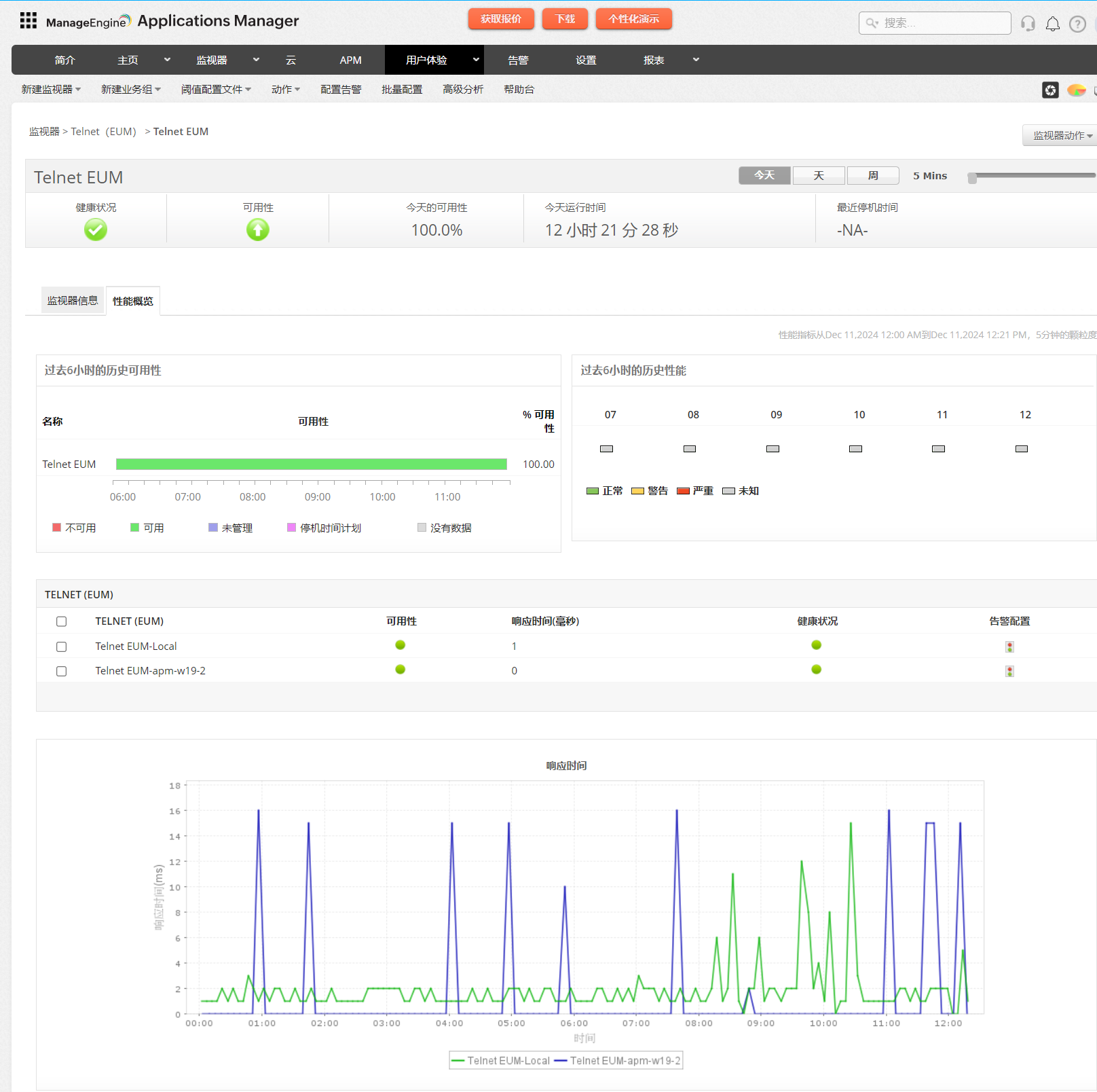The width and height of the screenshot is (1097, 1092).
Task: Click the 获取报价 button
Action: 501,19
